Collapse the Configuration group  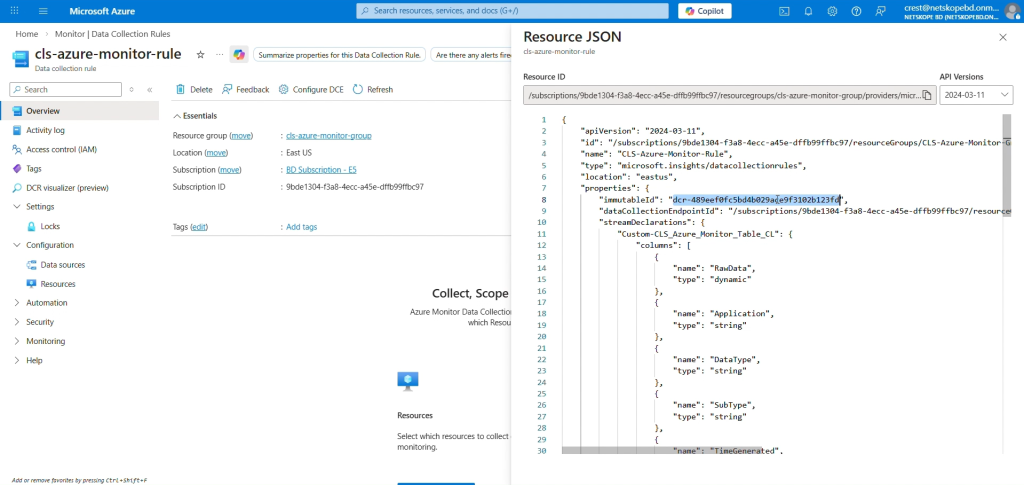17,245
